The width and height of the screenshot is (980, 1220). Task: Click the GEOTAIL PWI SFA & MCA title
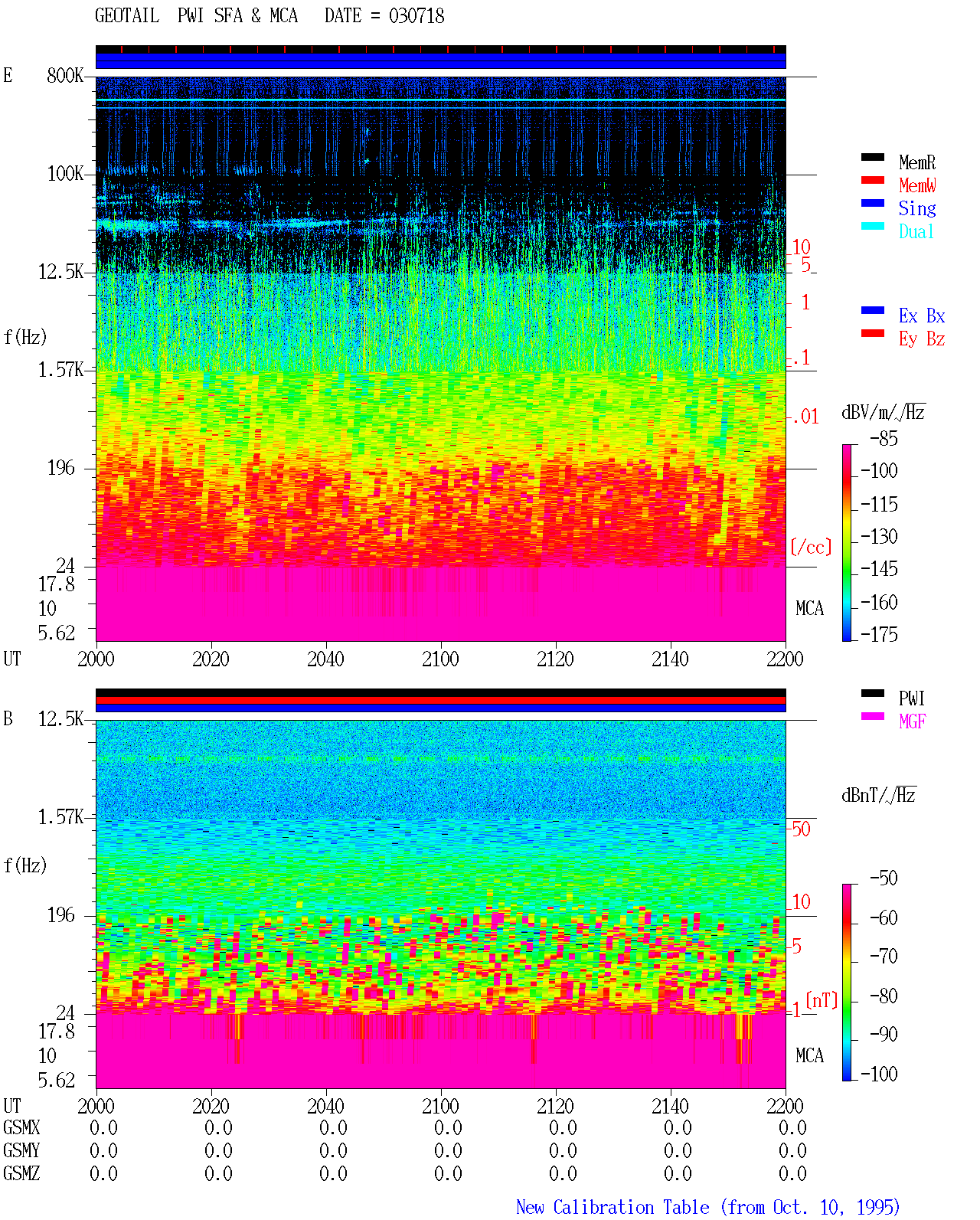point(196,16)
